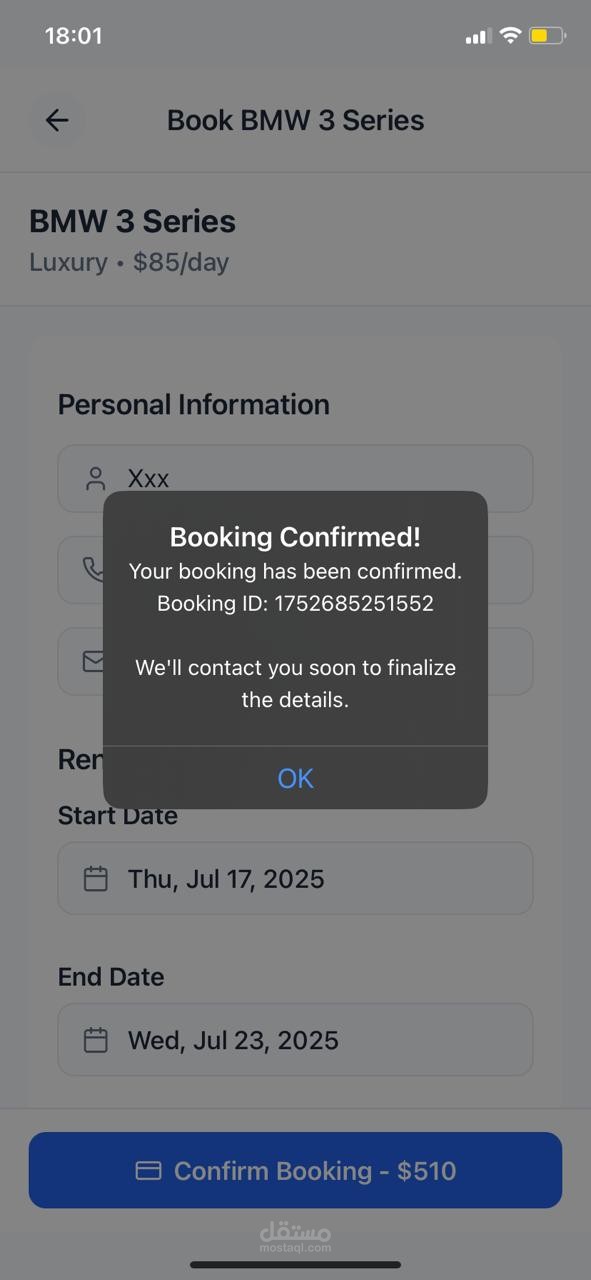Tap the battery indicator in status bar

548,36
